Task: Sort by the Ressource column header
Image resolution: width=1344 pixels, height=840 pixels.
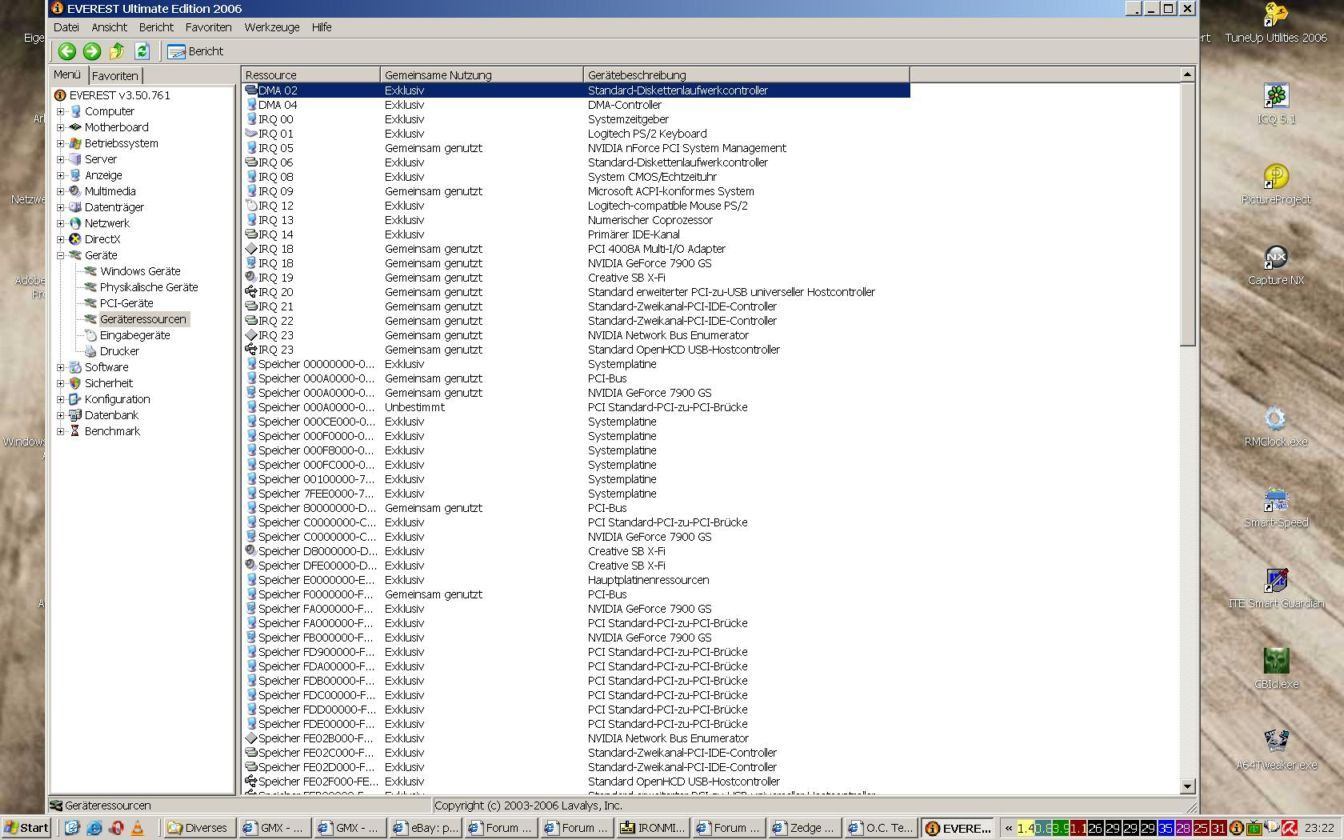Action: pos(311,75)
